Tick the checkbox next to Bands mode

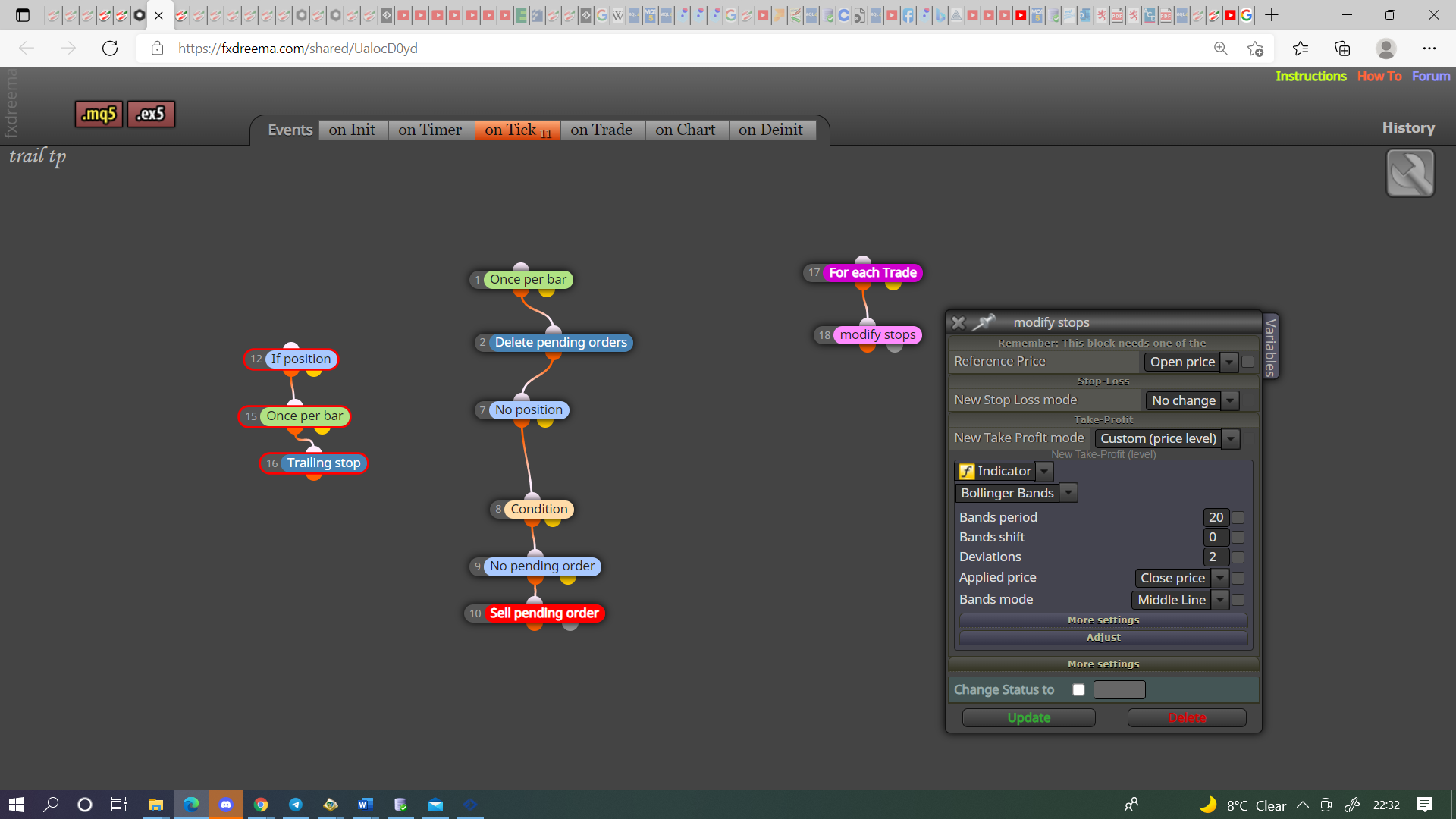tap(1238, 601)
